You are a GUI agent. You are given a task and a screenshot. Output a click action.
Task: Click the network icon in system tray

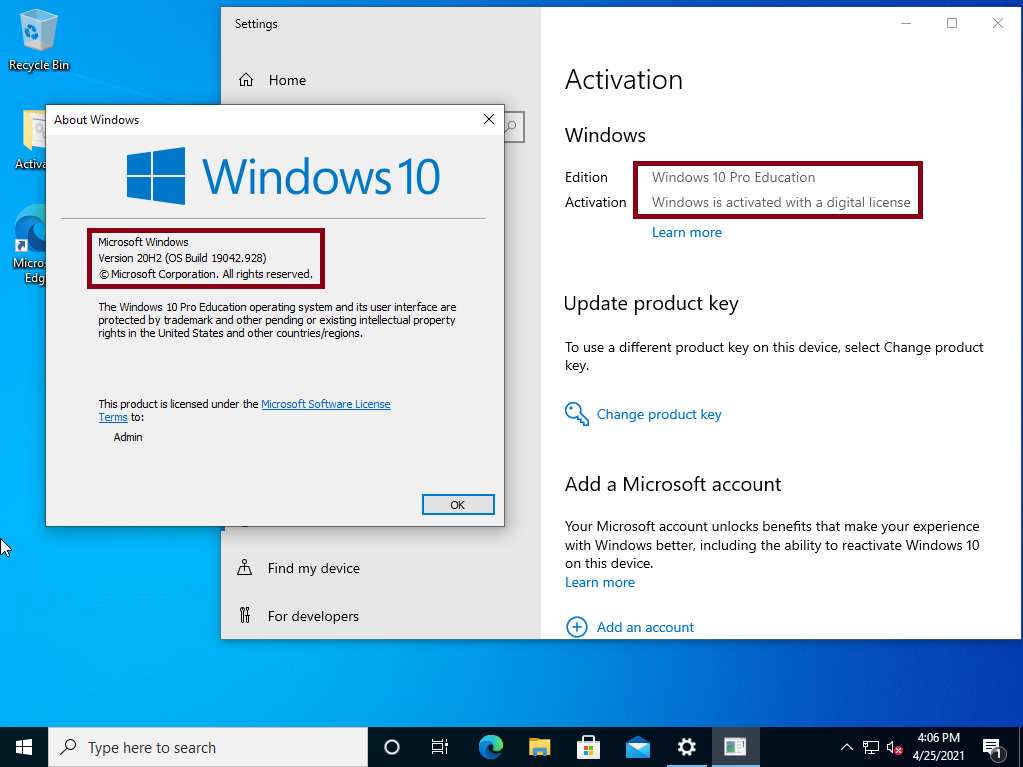(x=871, y=747)
